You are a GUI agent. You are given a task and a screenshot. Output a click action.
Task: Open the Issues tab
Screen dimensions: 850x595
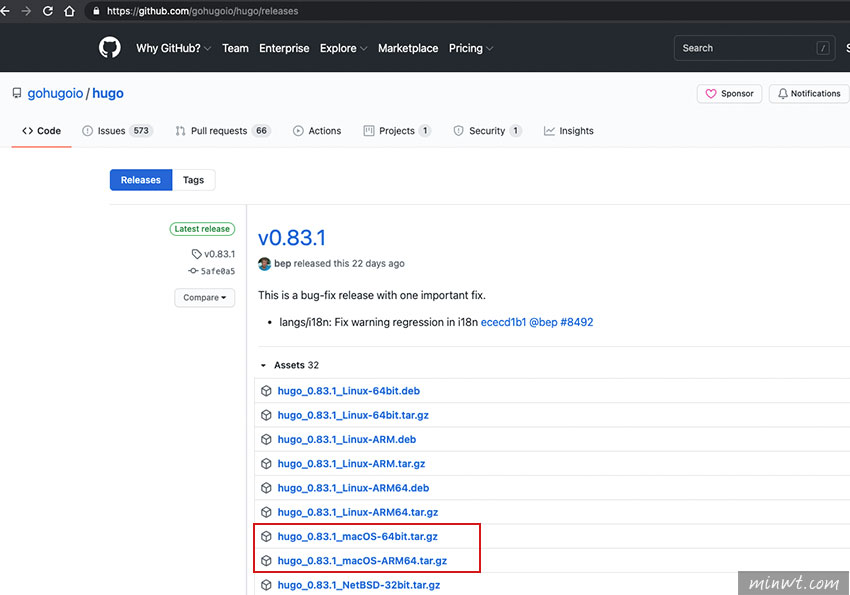coord(117,131)
